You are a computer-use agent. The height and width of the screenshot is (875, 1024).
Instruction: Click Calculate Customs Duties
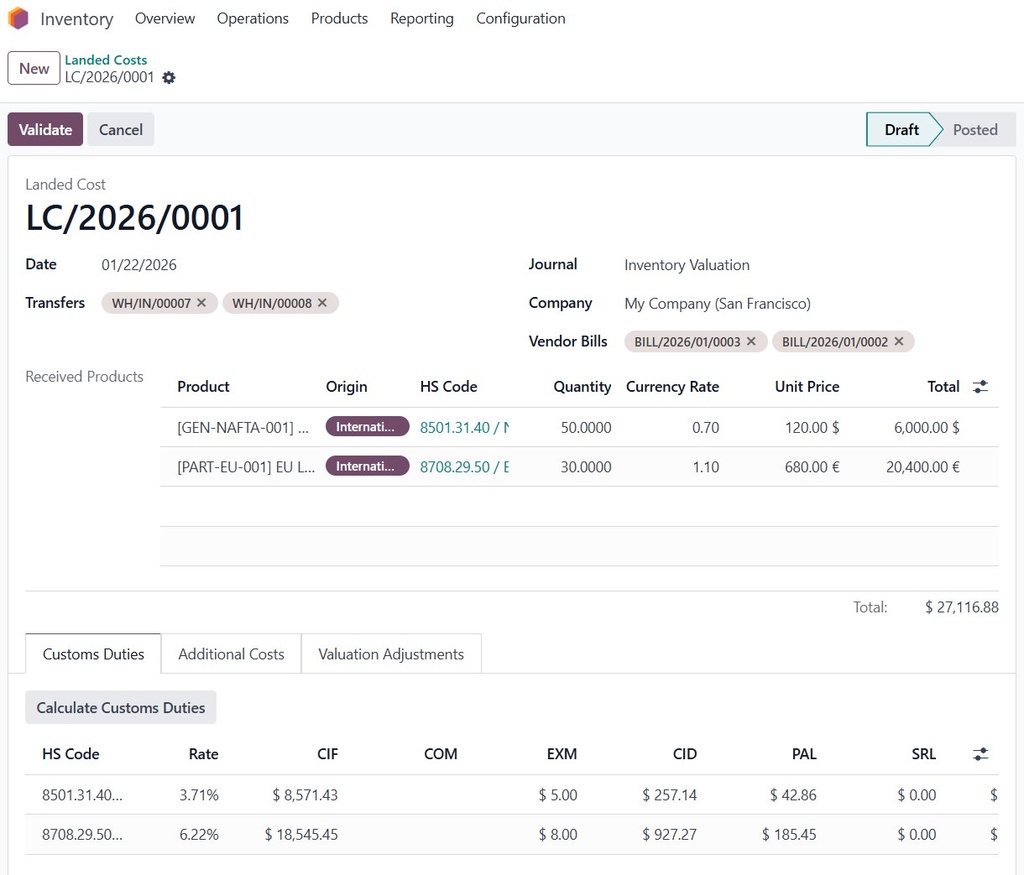(x=120, y=707)
